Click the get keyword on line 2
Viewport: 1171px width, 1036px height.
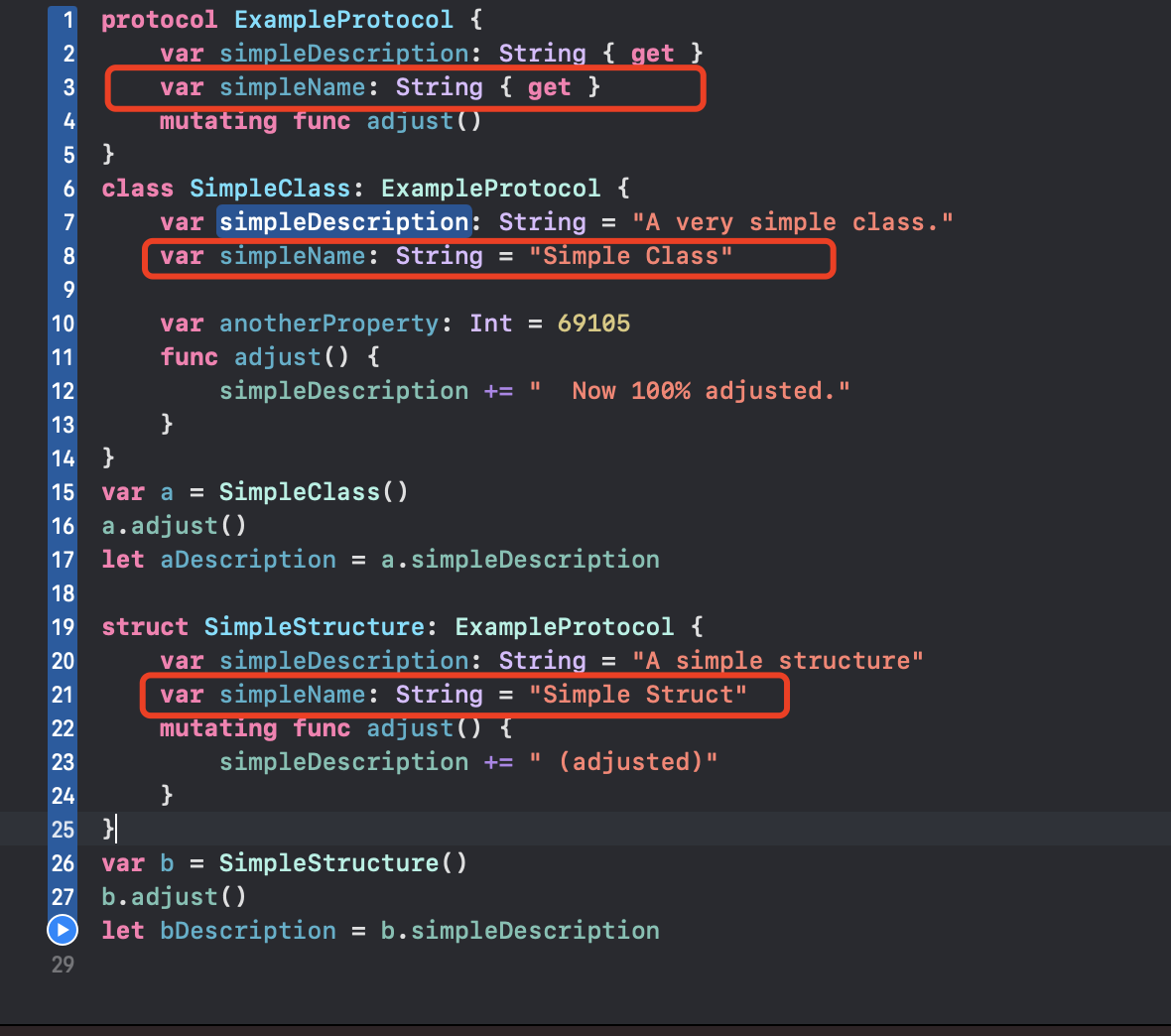point(652,54)
